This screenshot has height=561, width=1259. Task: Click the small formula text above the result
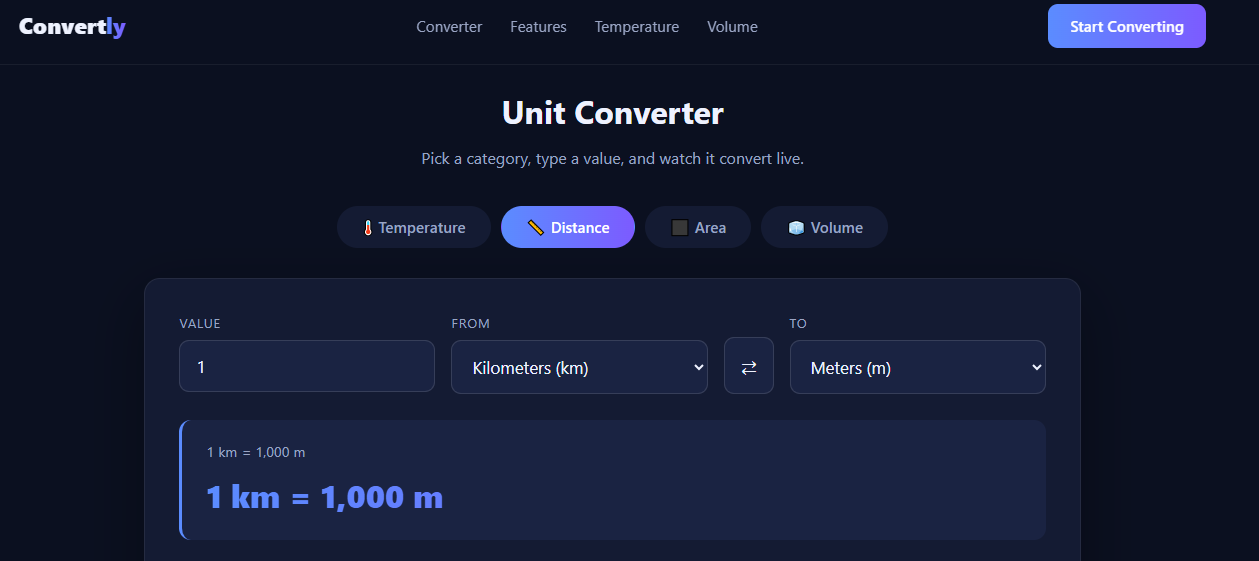256,452
